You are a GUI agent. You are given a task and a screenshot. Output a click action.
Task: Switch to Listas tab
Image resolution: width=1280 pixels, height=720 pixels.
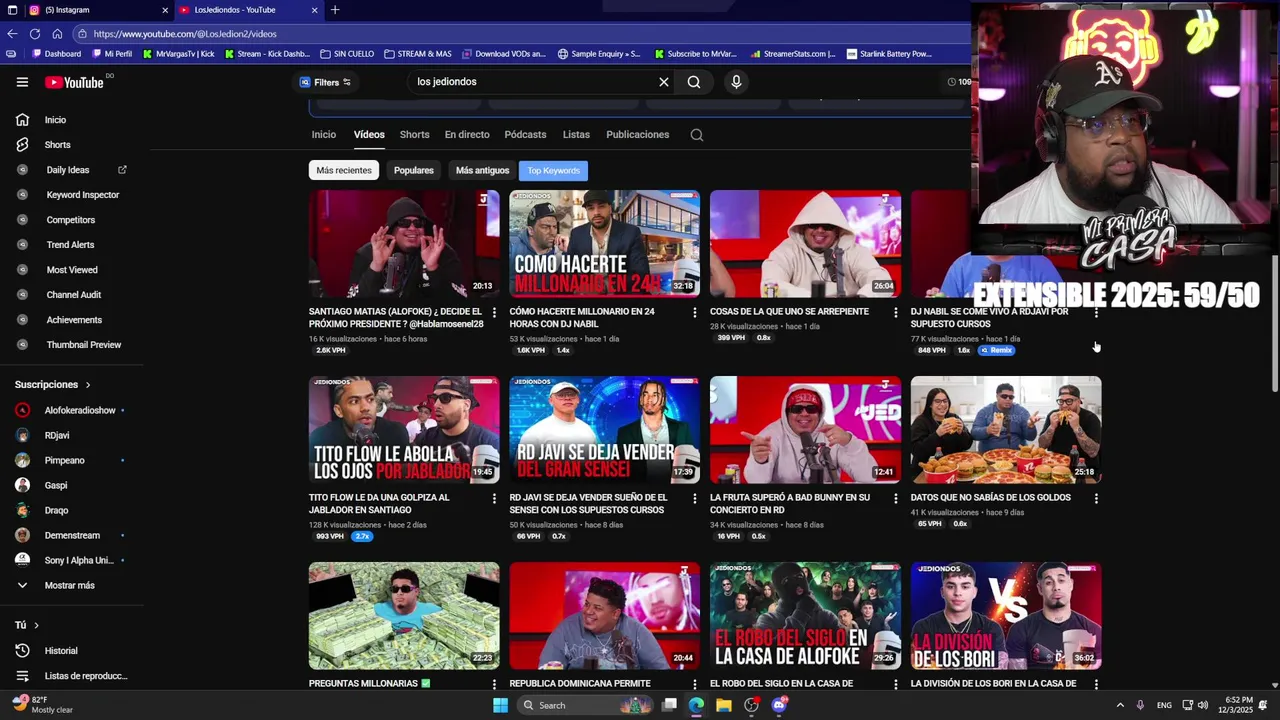coord(576,135)
